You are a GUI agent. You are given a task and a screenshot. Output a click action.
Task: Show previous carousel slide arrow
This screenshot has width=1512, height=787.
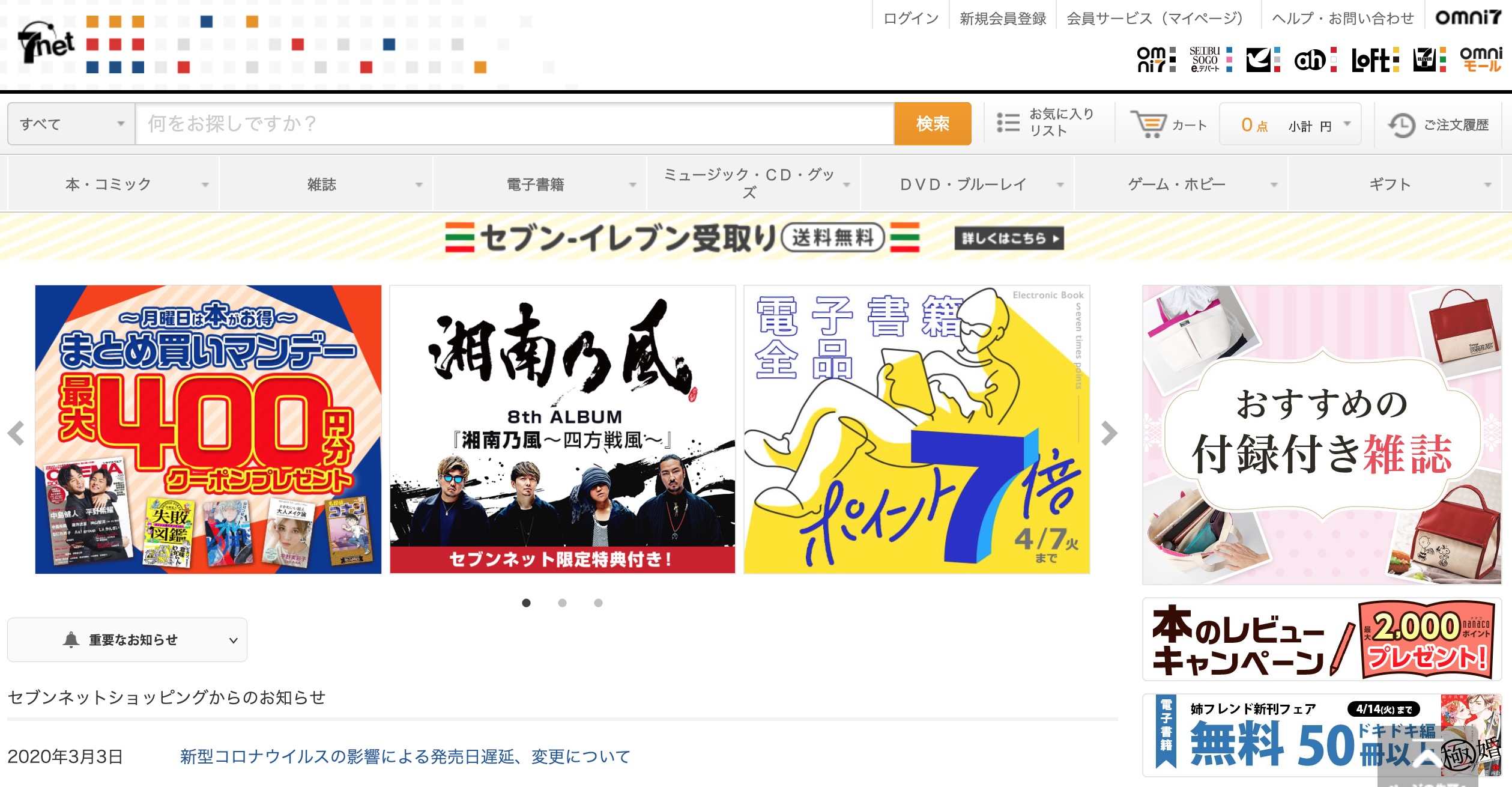pos(16,433)
